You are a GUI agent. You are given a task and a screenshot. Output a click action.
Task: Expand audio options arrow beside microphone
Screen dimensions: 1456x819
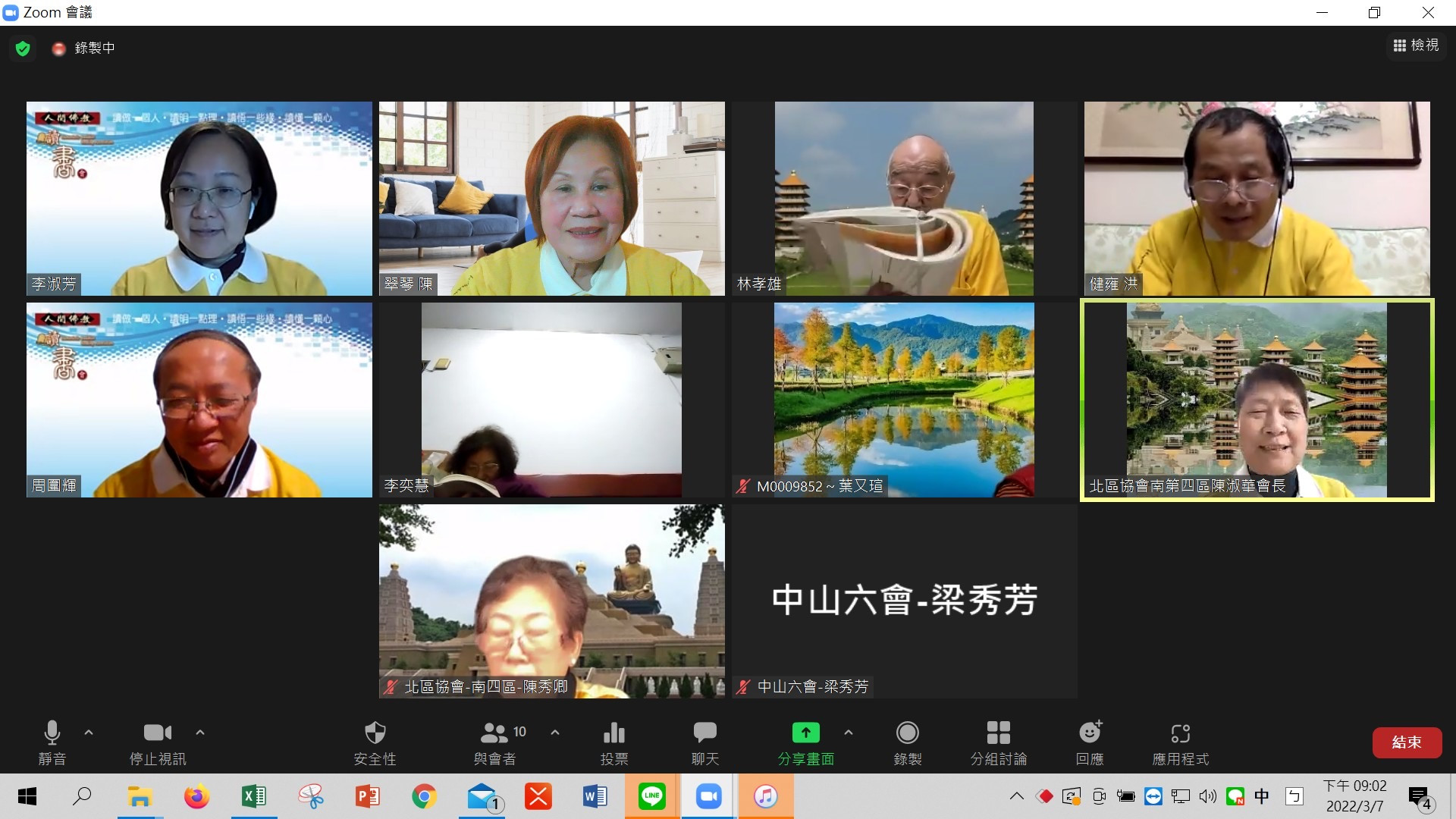(x=89, y=733)
